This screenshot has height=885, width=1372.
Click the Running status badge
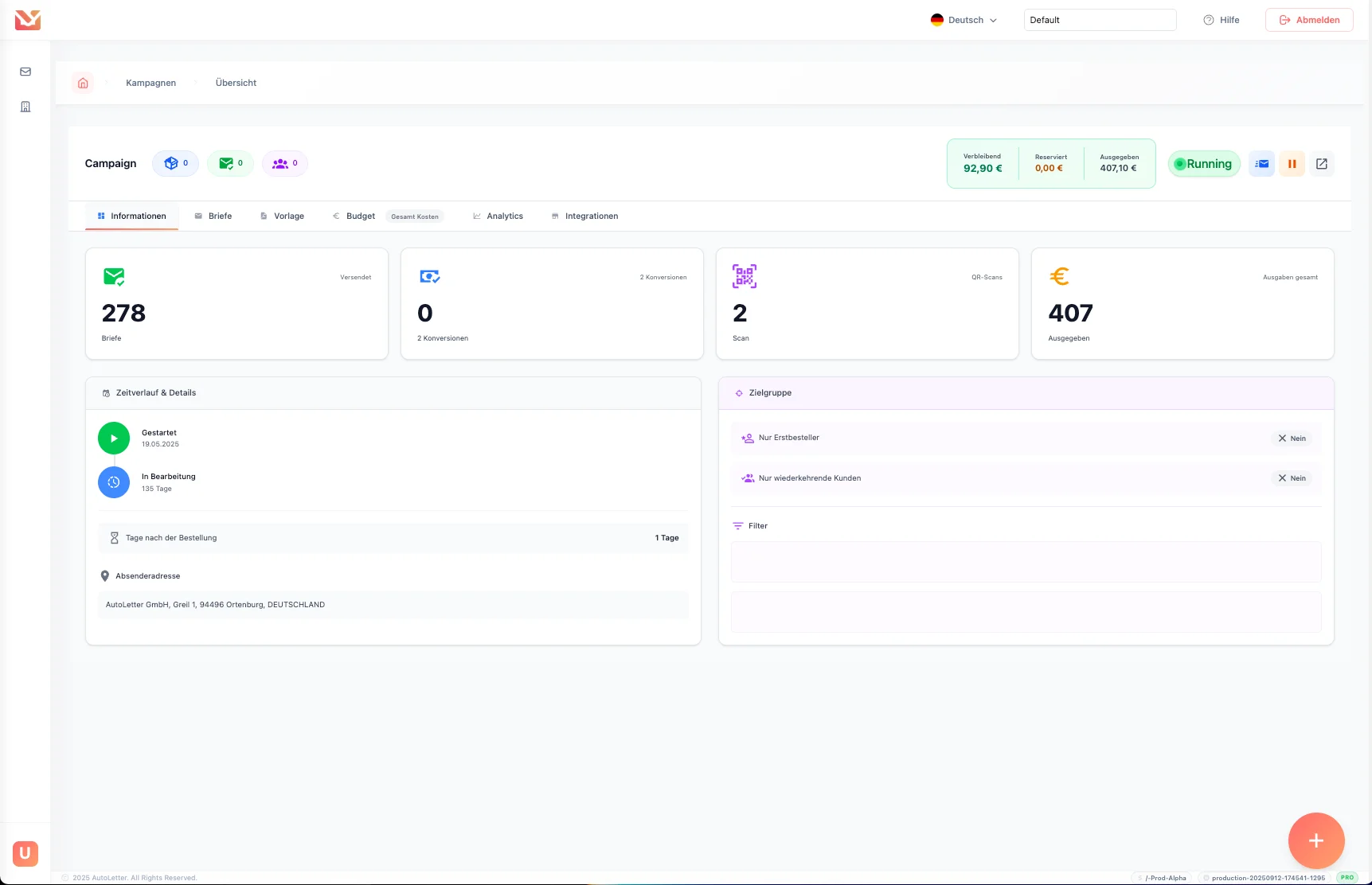(x=1203, y=164)
